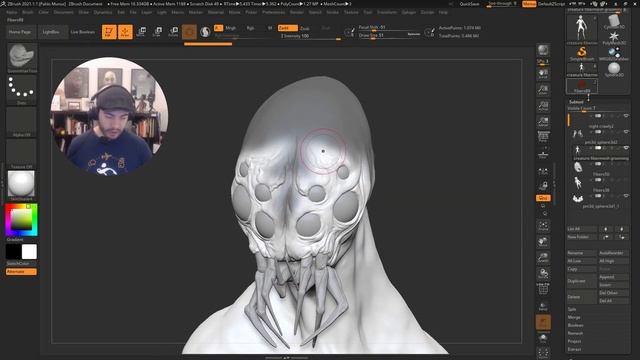Click the Scroll document icon
Image resolution: width=640 pixels, height=360 pixels.
[x=543, y=73]
